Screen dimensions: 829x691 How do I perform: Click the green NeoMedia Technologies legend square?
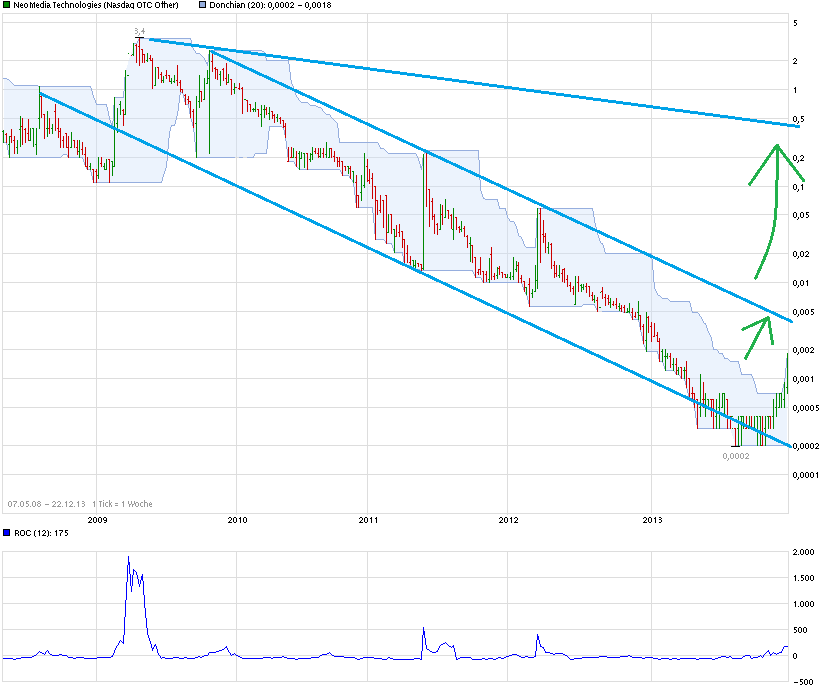pyautogui.click(x=7, y=5)
